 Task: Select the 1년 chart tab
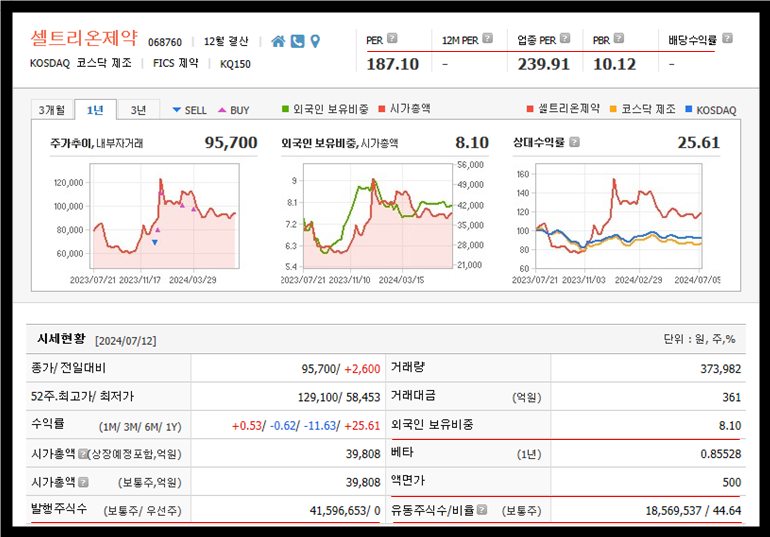pyautogui.click(x=95, y=109)
